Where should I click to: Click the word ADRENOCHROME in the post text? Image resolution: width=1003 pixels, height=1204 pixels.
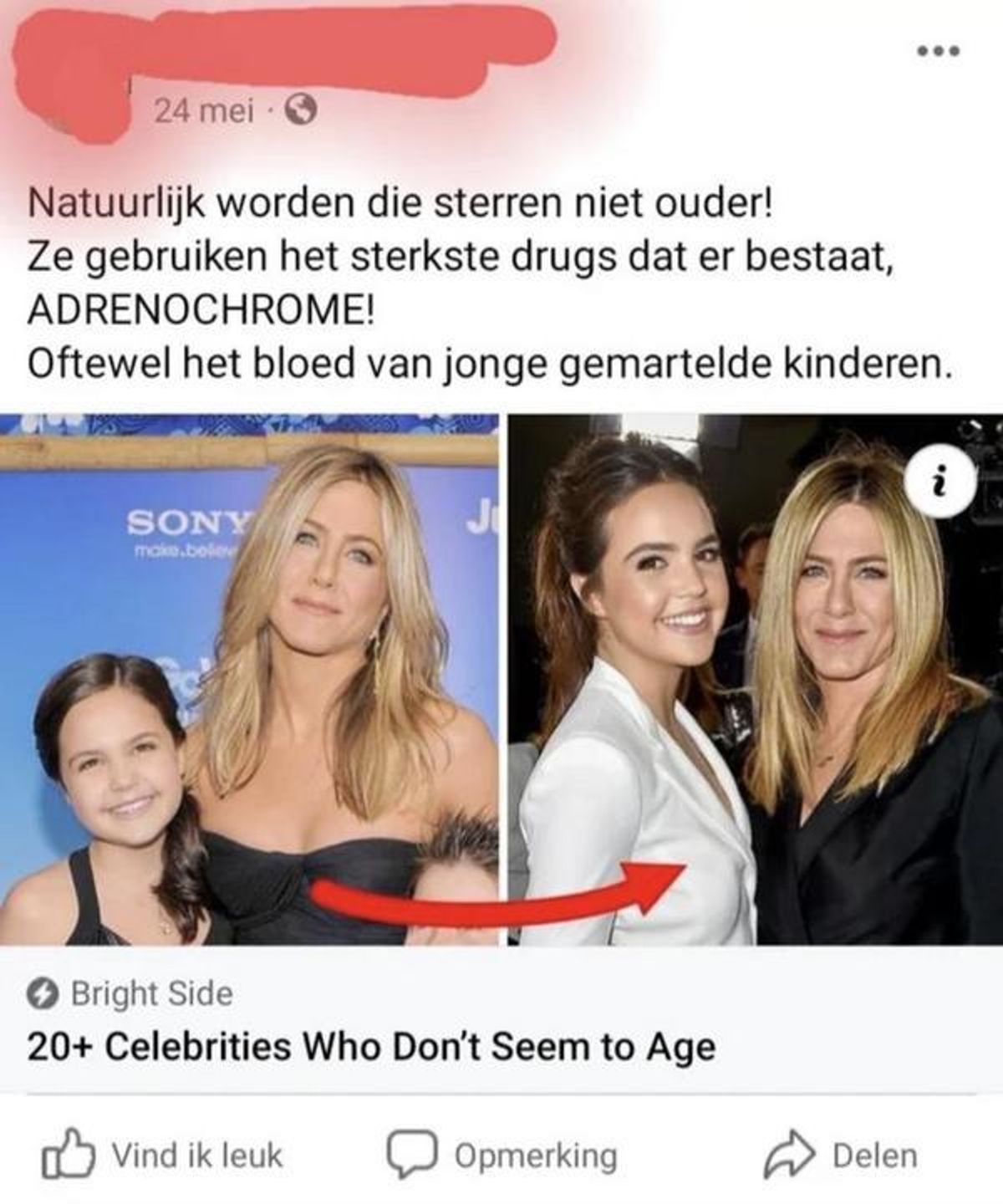coord(201,311)
